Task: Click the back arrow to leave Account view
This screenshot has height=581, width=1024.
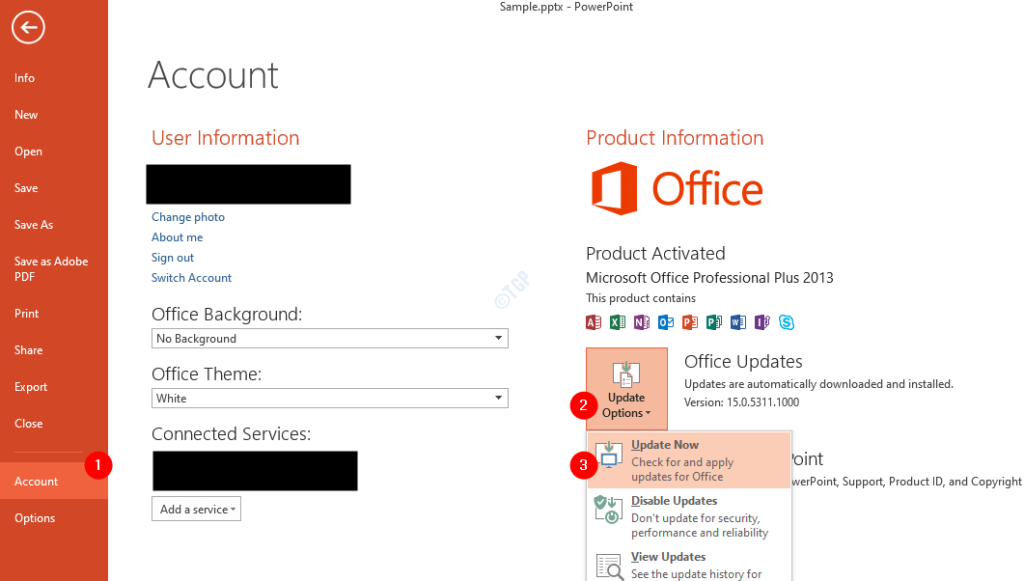Action: (x=27, y=27)
